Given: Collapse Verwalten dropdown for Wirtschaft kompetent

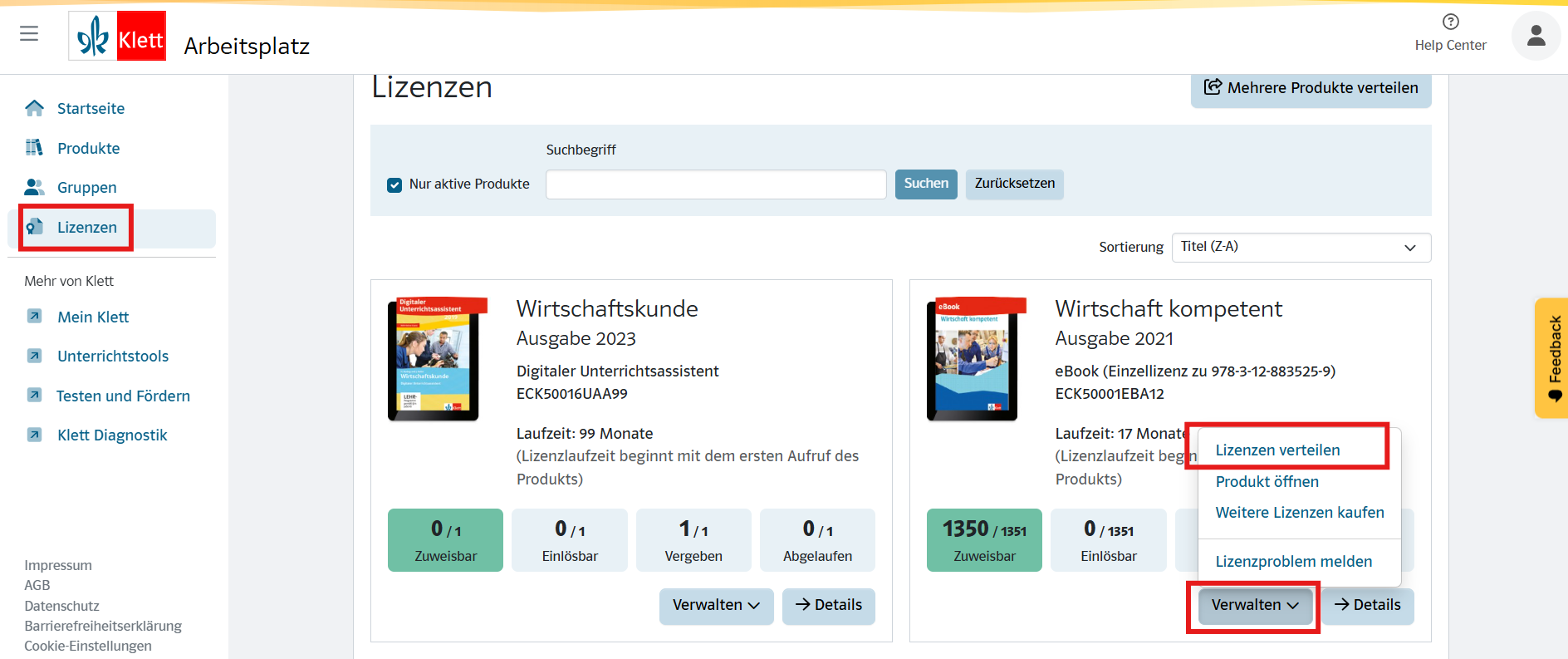Looking at the screenshot, I should coord(1254,605).
